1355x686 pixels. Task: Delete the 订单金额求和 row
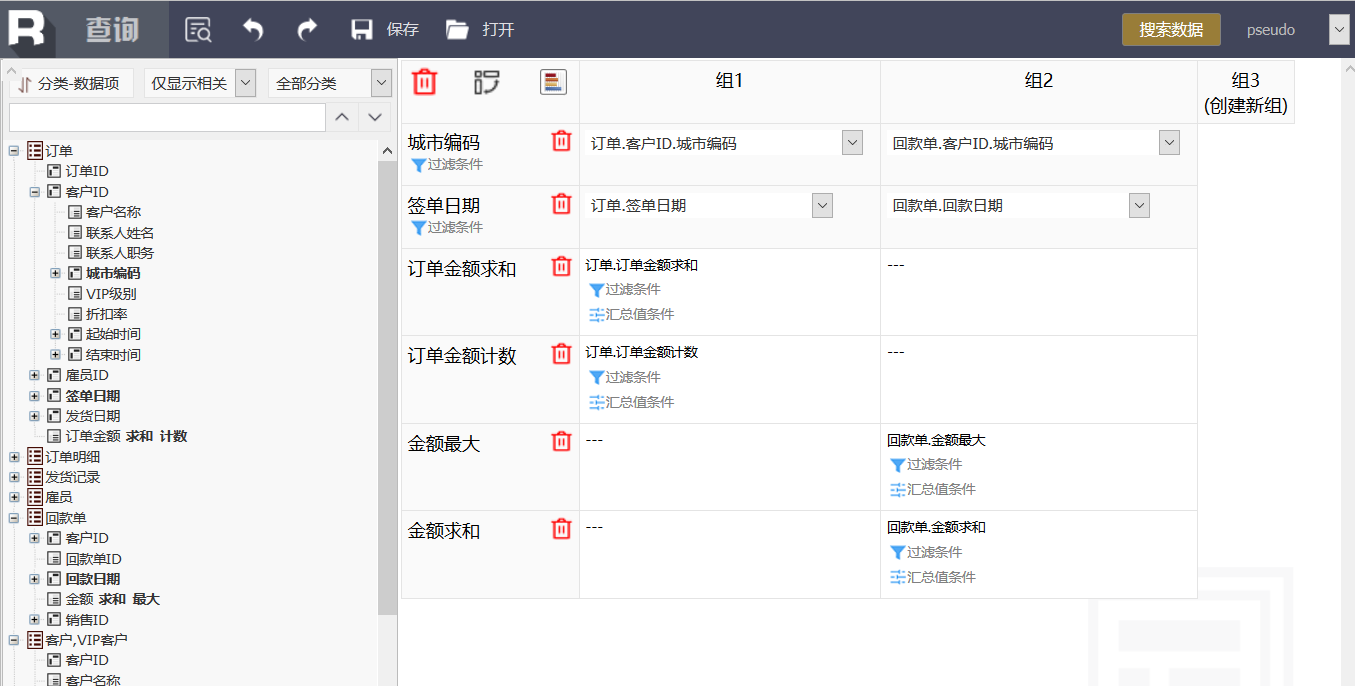561,267
